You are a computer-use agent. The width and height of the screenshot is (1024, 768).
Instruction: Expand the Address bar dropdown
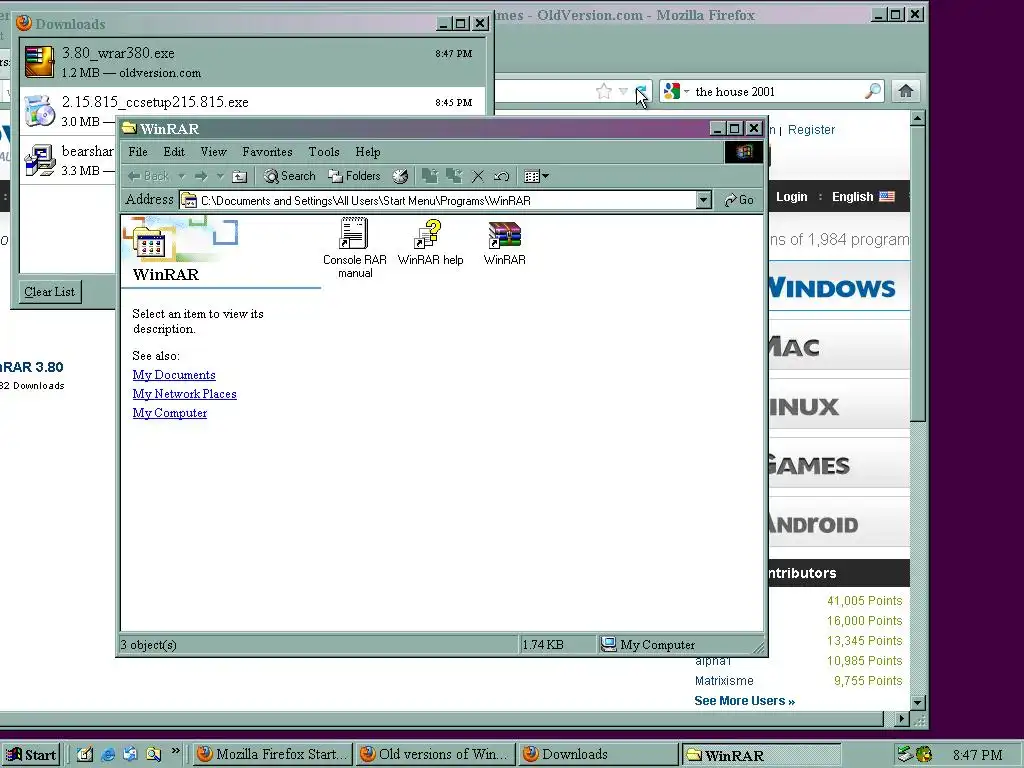(x=703, y=200)
